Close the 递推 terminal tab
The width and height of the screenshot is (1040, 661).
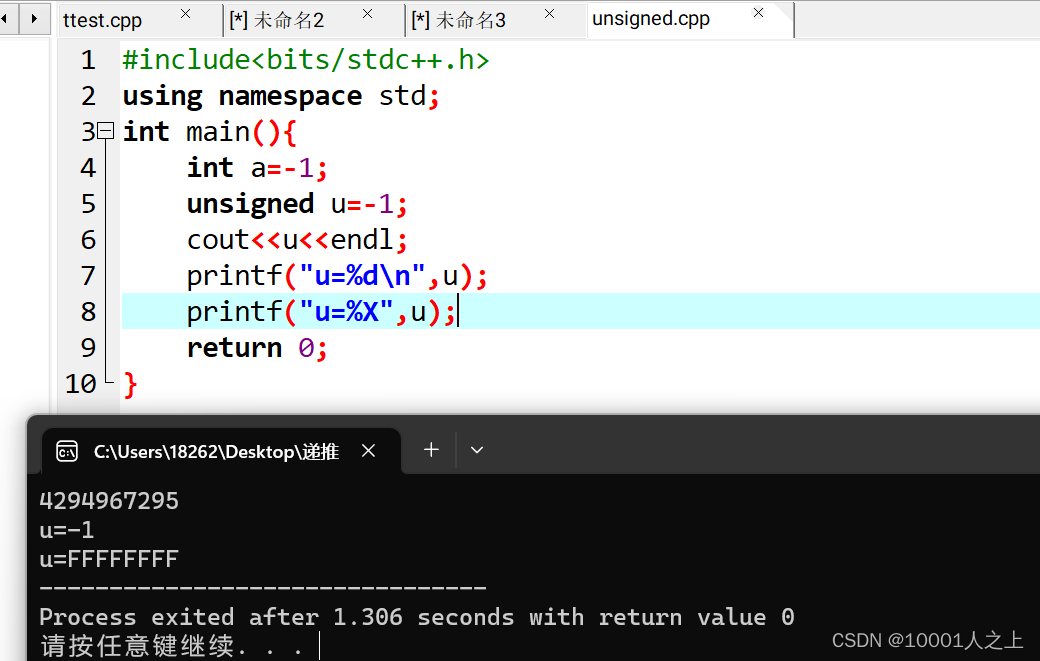[368, 450]
